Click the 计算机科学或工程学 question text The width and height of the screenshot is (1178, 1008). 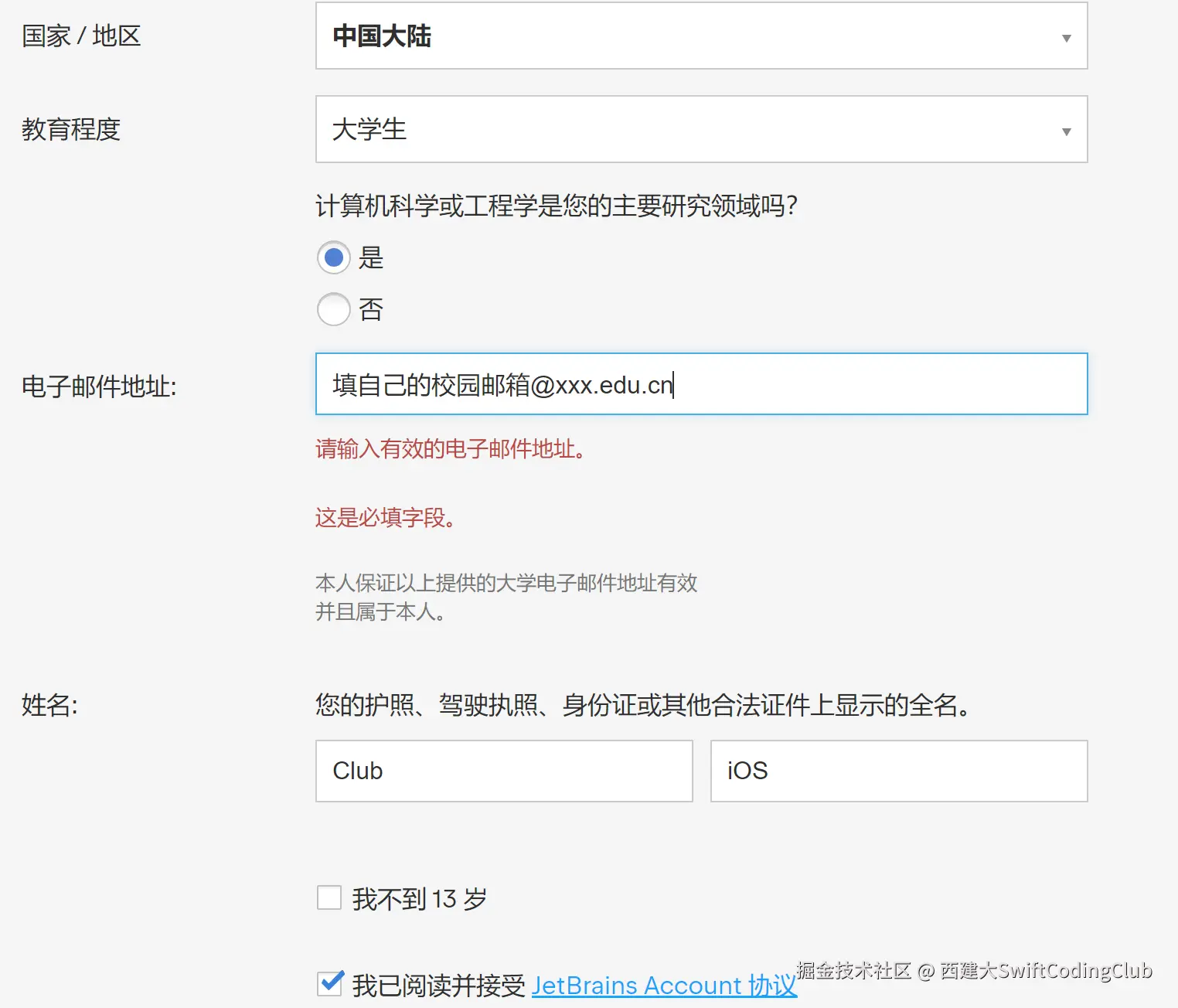tap(557, 206)
